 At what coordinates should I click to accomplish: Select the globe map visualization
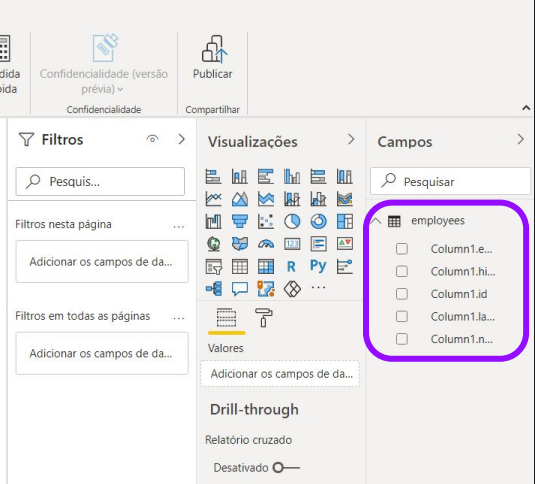214,244
